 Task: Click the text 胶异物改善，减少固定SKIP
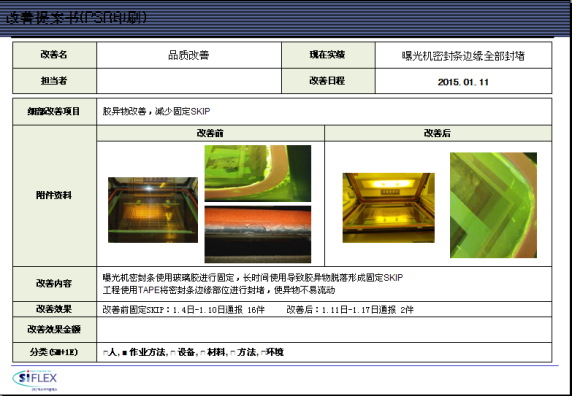point(156,111)
